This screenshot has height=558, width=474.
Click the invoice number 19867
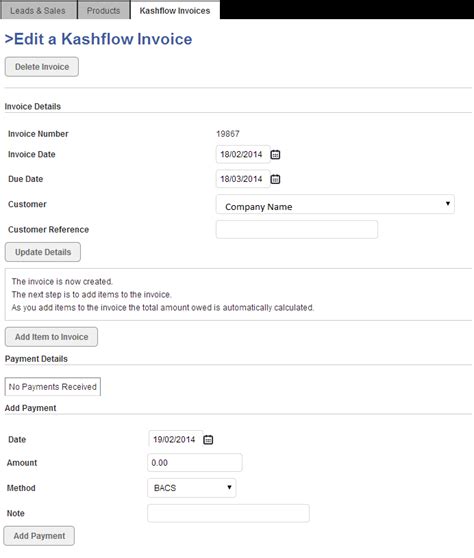228,134
